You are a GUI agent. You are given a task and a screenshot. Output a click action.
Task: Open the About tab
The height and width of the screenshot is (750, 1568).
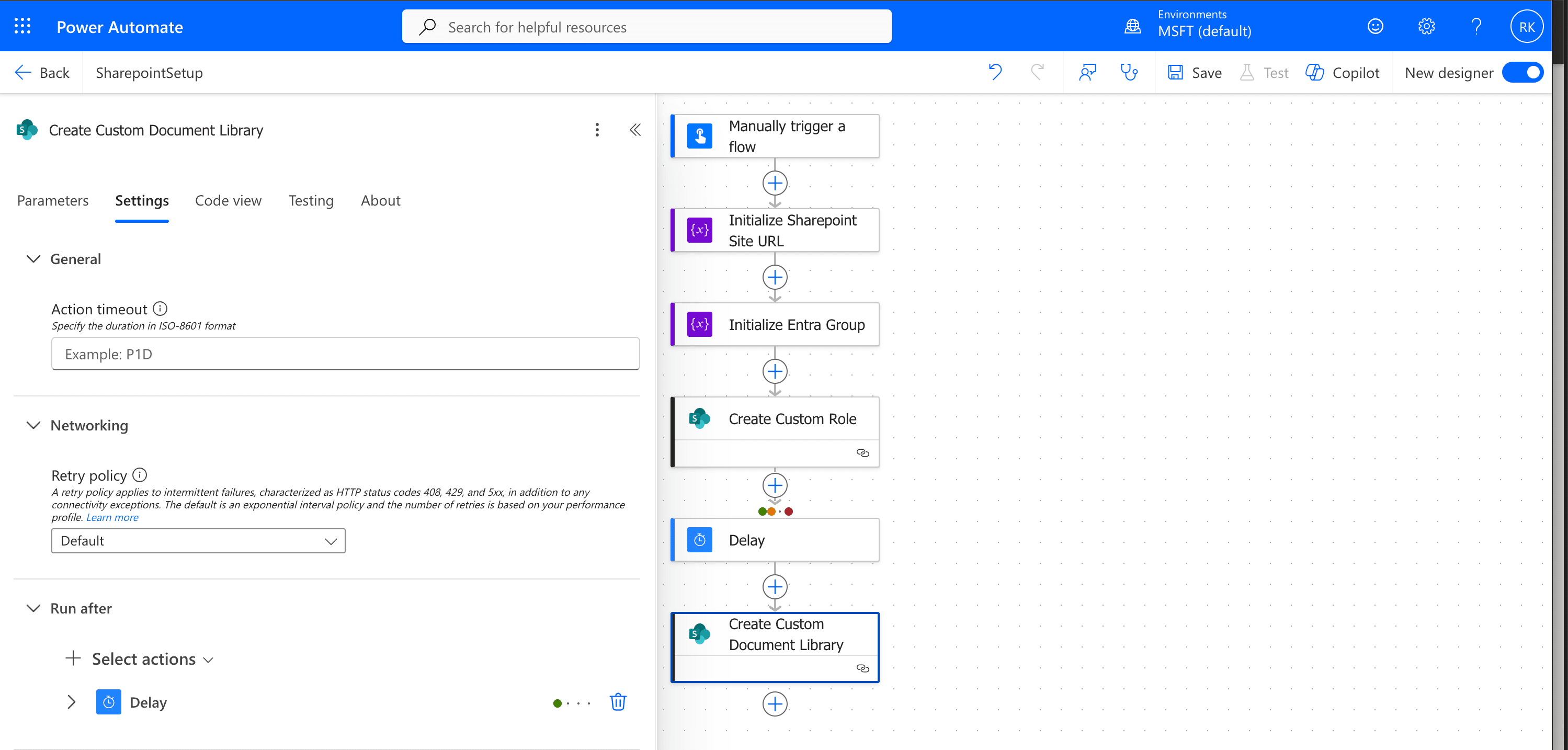point(380,200)
